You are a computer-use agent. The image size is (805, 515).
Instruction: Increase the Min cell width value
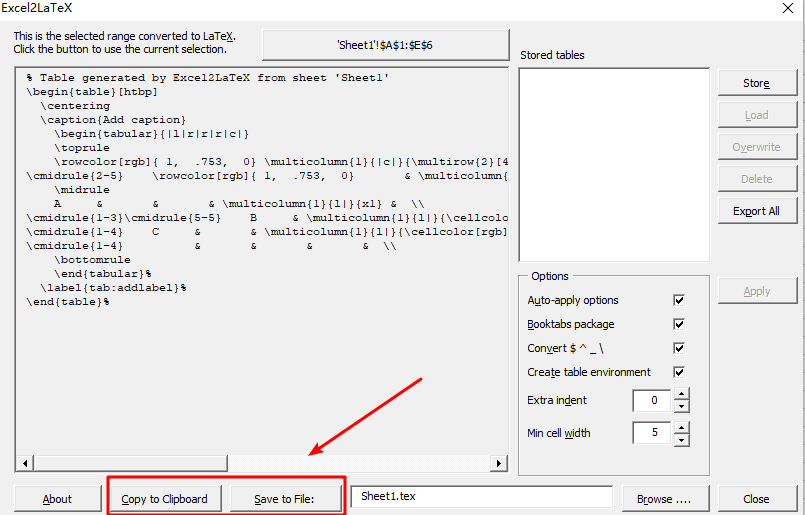click(681, 427)
